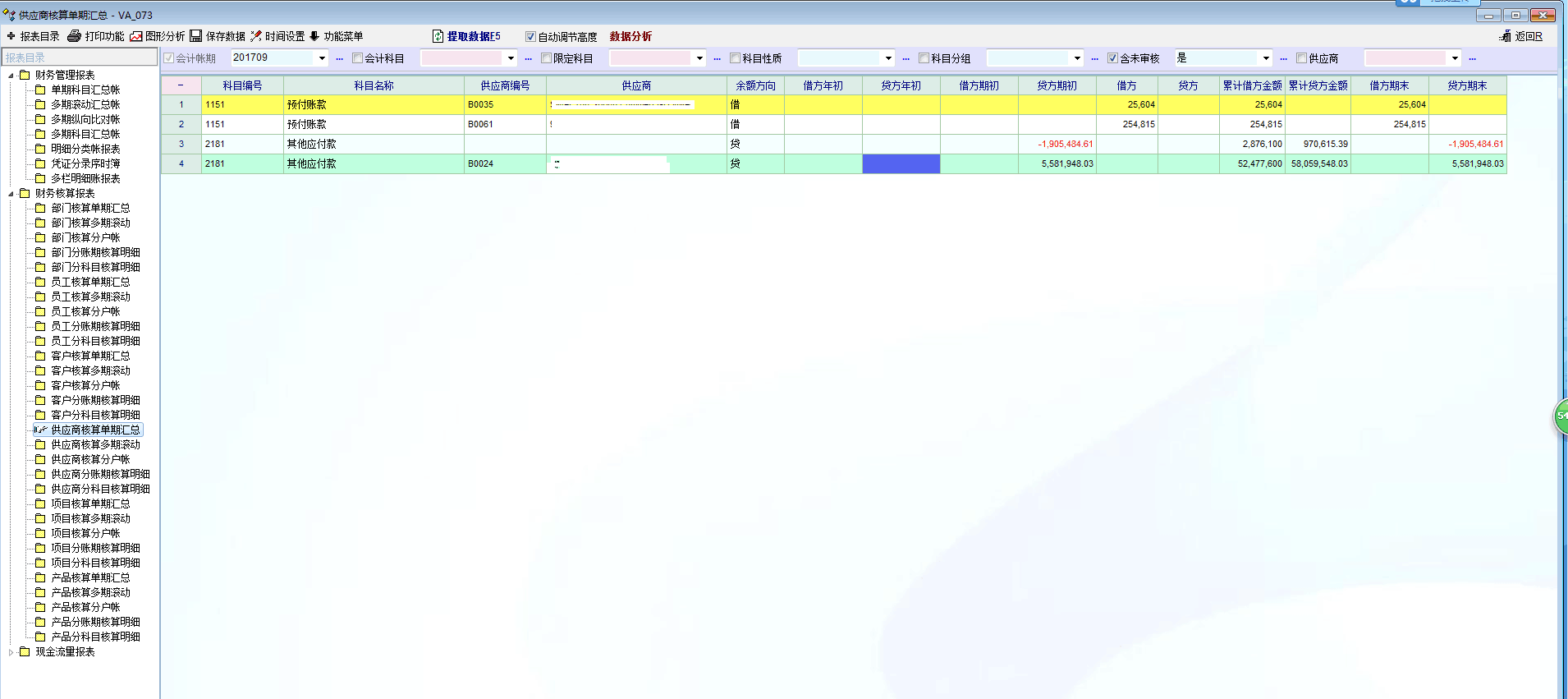Click the blue highlighted 贷方年初 cell in row 4

pos(901,163)
